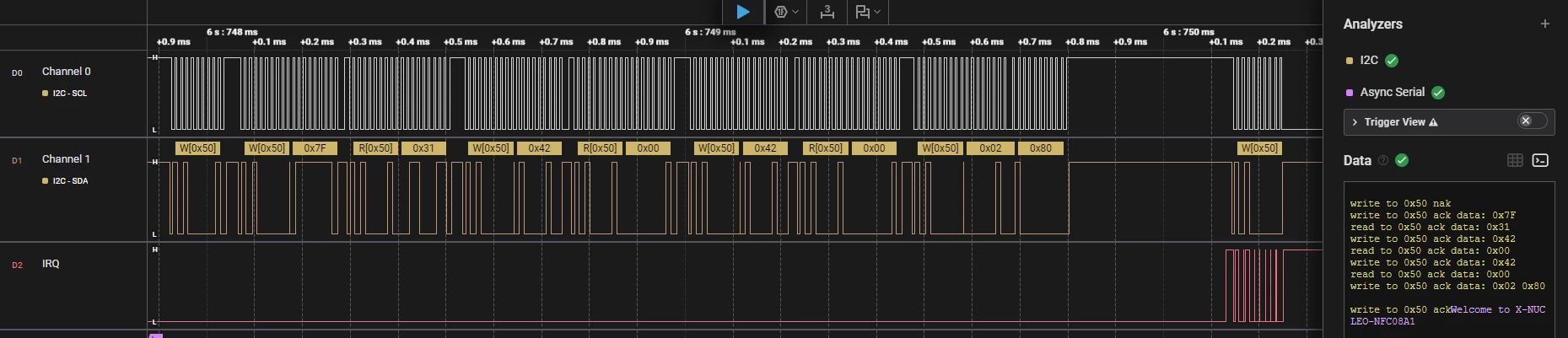The image size is (1568, 338).
Task: Start capture with the blue play button
Action: [x=743, y=12]
